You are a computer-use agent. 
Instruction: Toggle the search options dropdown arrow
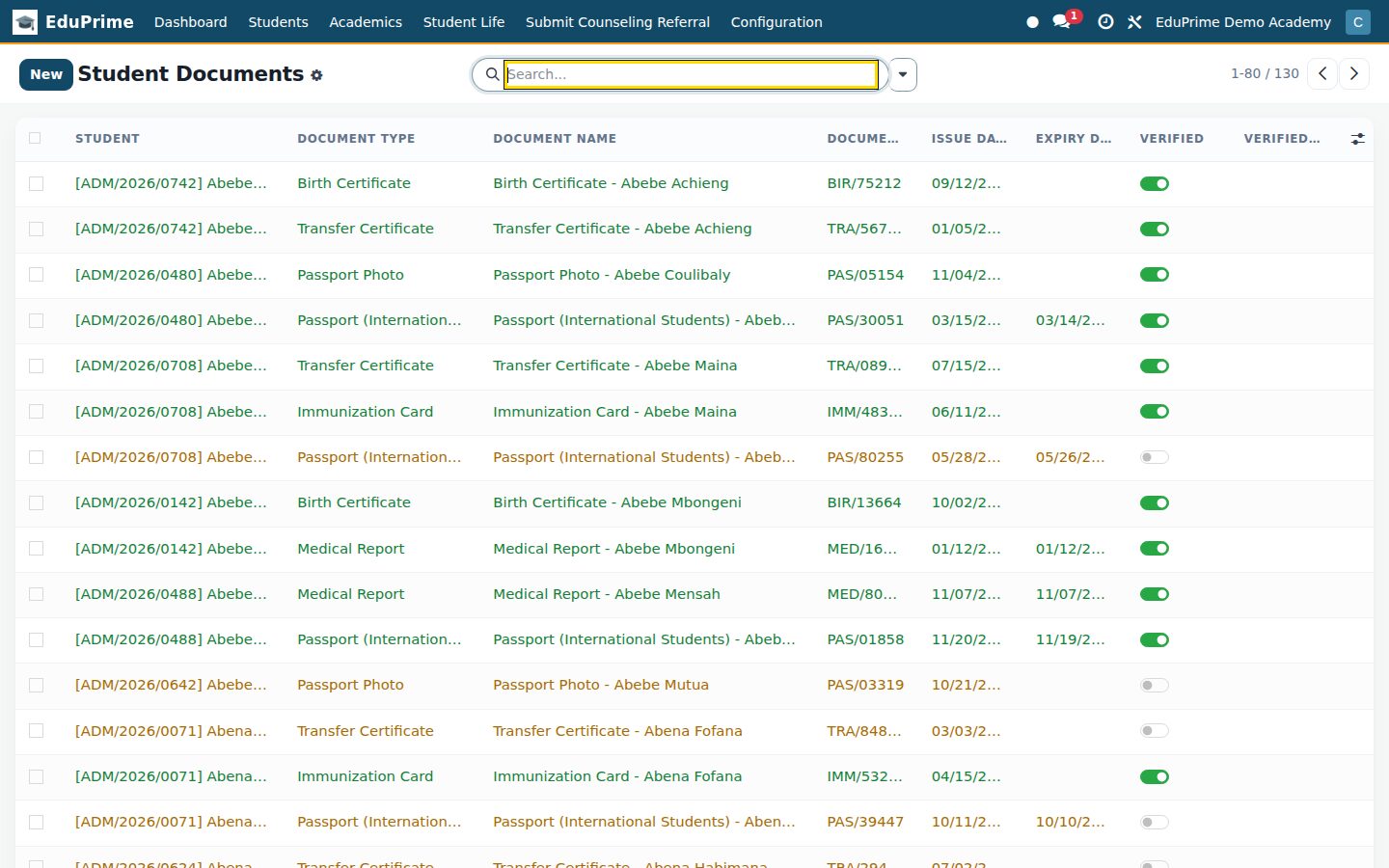tap(903, 74)
